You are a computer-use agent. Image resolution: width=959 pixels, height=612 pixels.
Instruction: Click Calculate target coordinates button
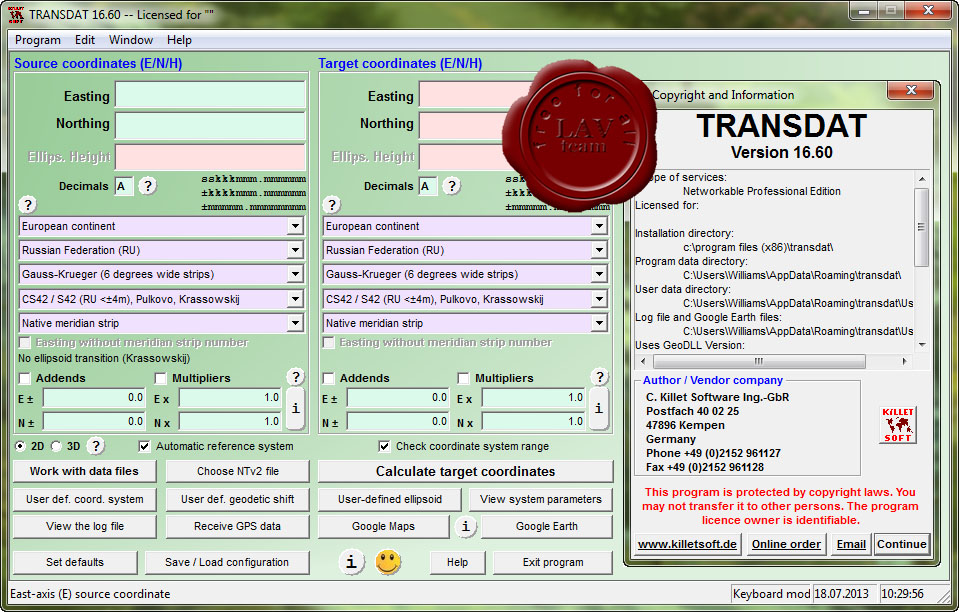[465, 471]
